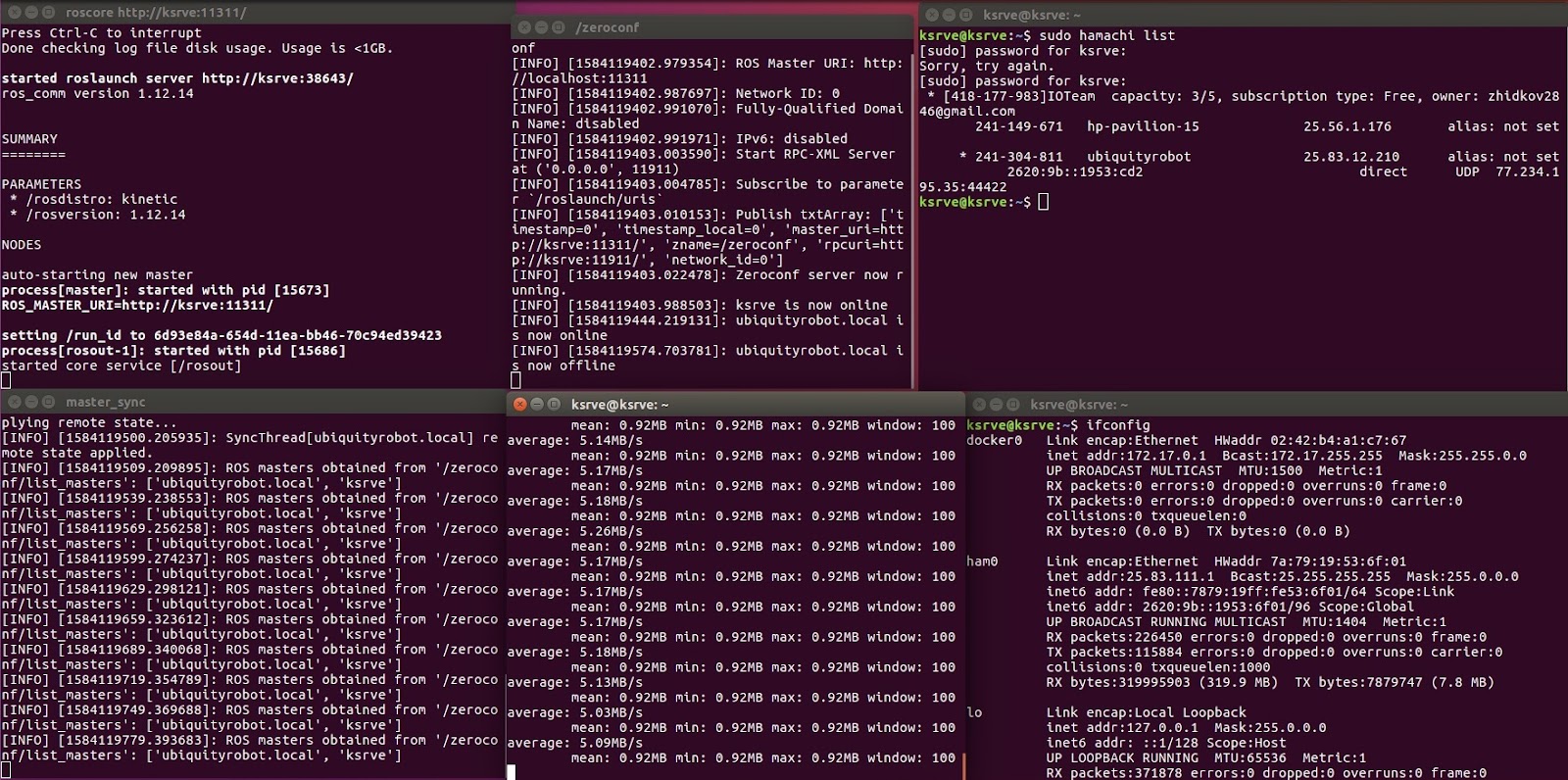The height and width of the screenshot is (780, 1568).
Task: Close the ifconfig terminal window
Action: (x=978, y=404)
